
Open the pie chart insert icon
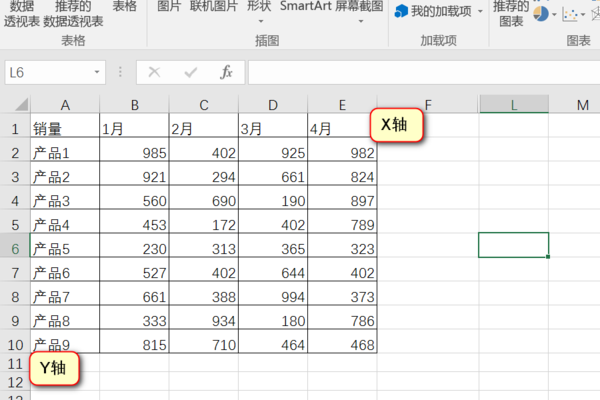[541, 13]
